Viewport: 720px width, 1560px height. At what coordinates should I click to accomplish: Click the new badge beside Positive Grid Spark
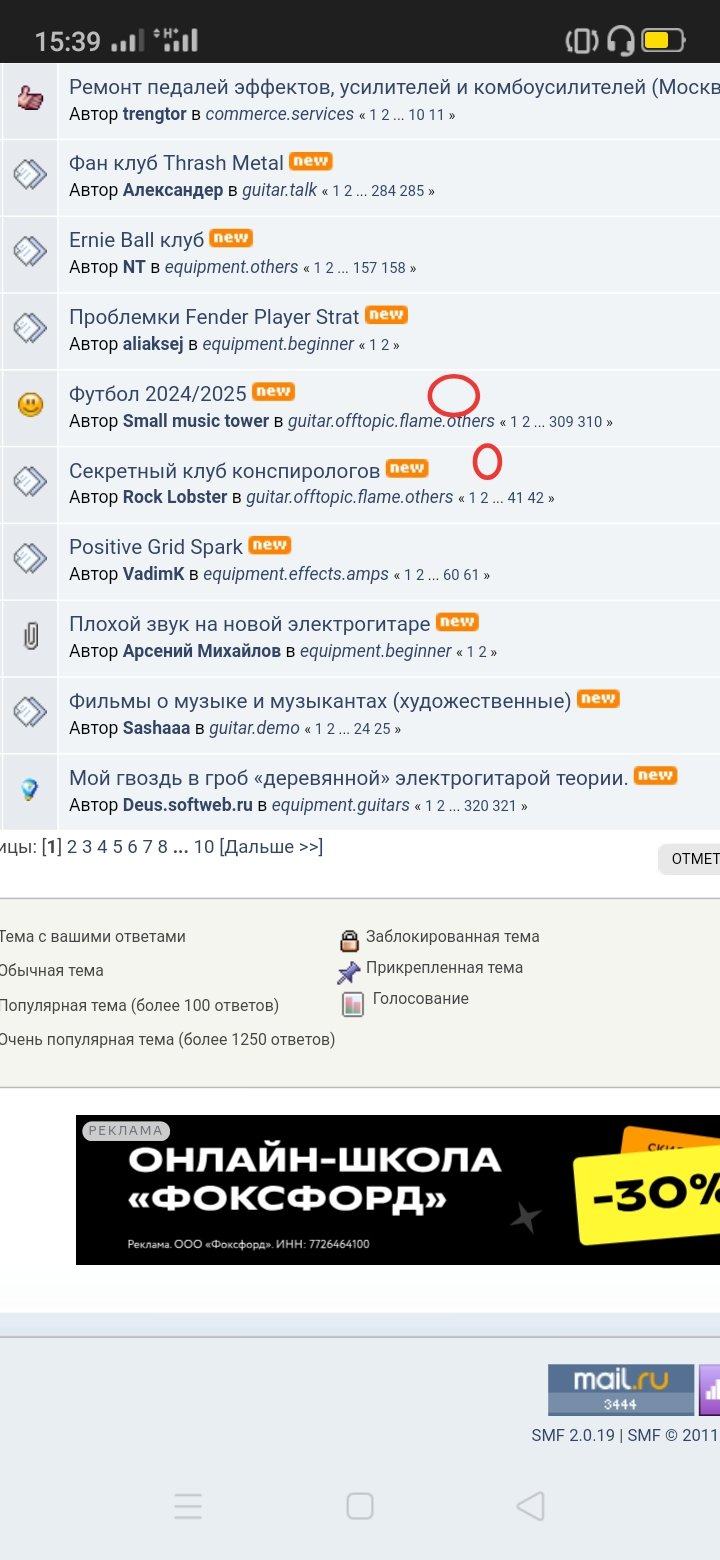click(269, 545)
